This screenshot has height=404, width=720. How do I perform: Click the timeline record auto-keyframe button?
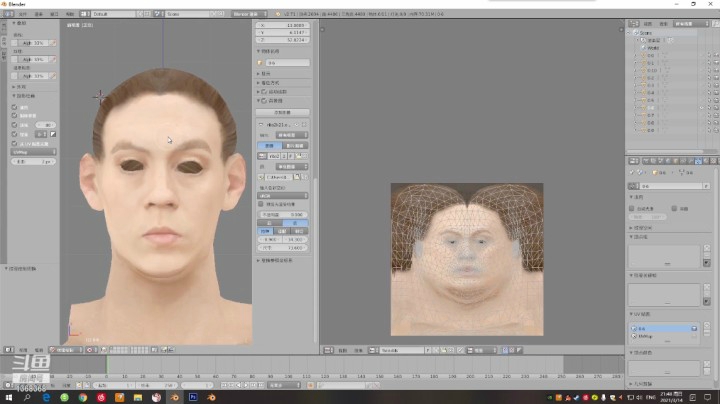[x=310, y=385]
